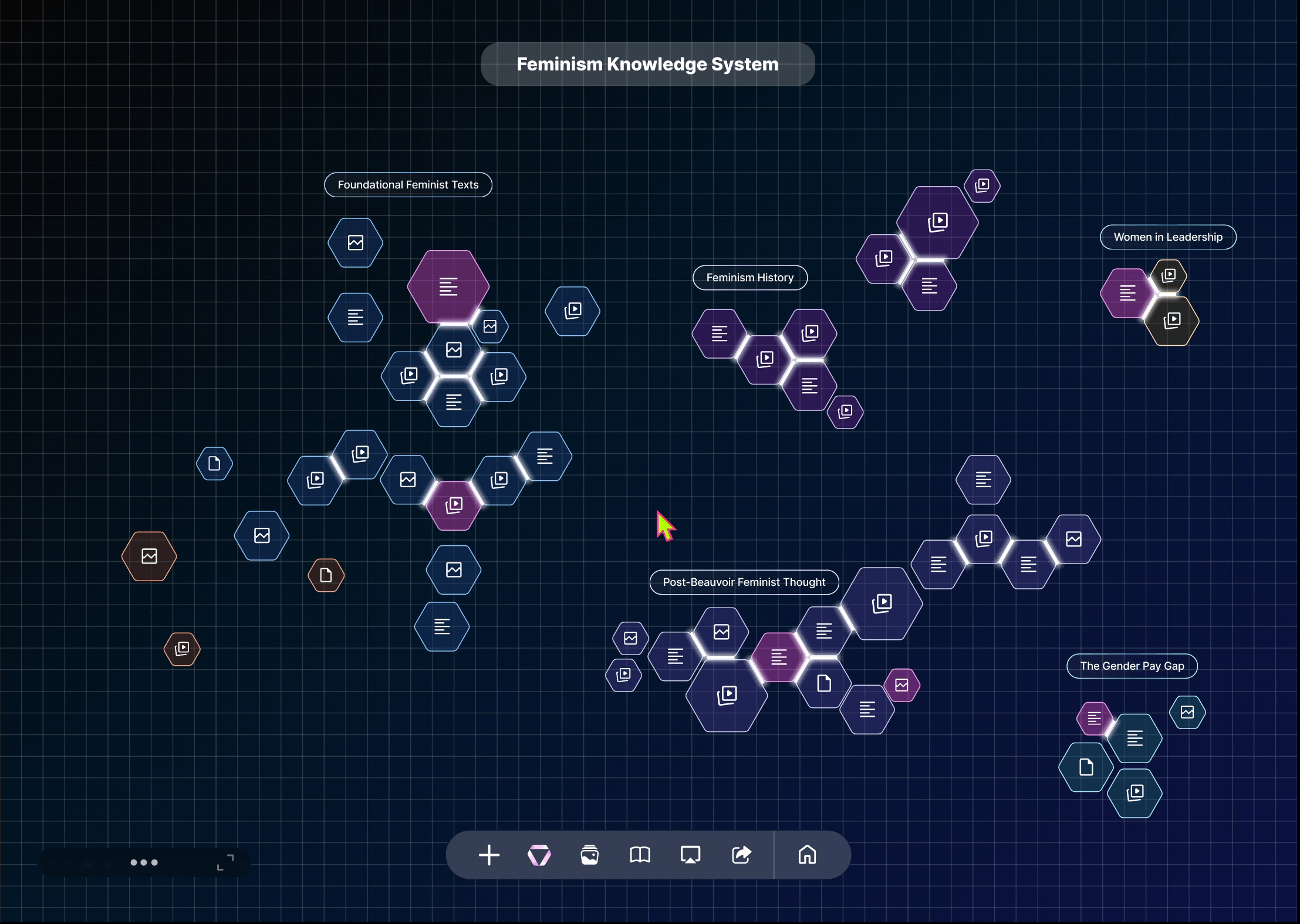Viewport: 1300px width, 924px height.
Task: Click the Women in Leadership label
Action: pyautogui.click(x=1167, y=237)
